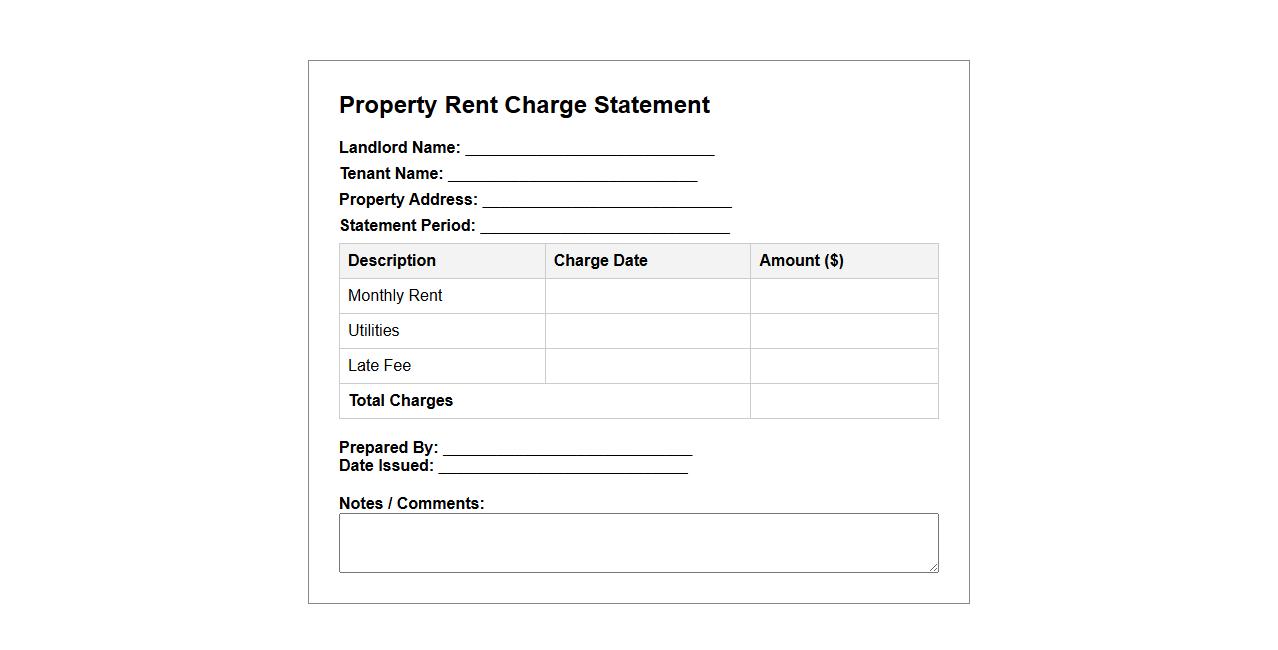This screenshot has width=1278, height=650.
Task: Click the Charge Date column header
Action: pos(600,261)
